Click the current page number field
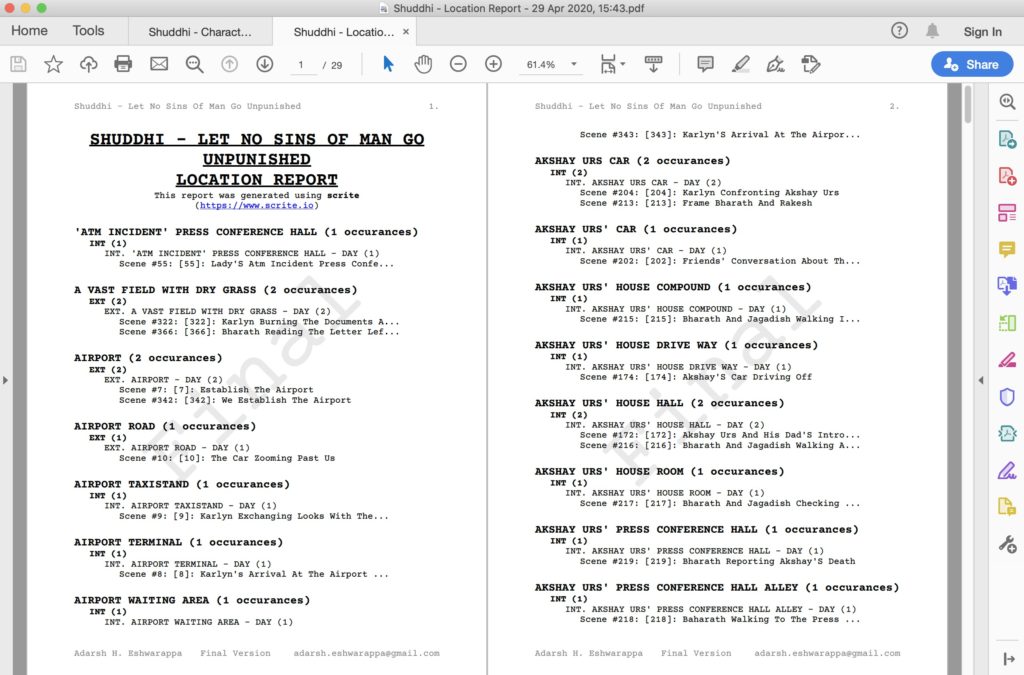This screenshot has width=1024, height=675. (301, 65)
